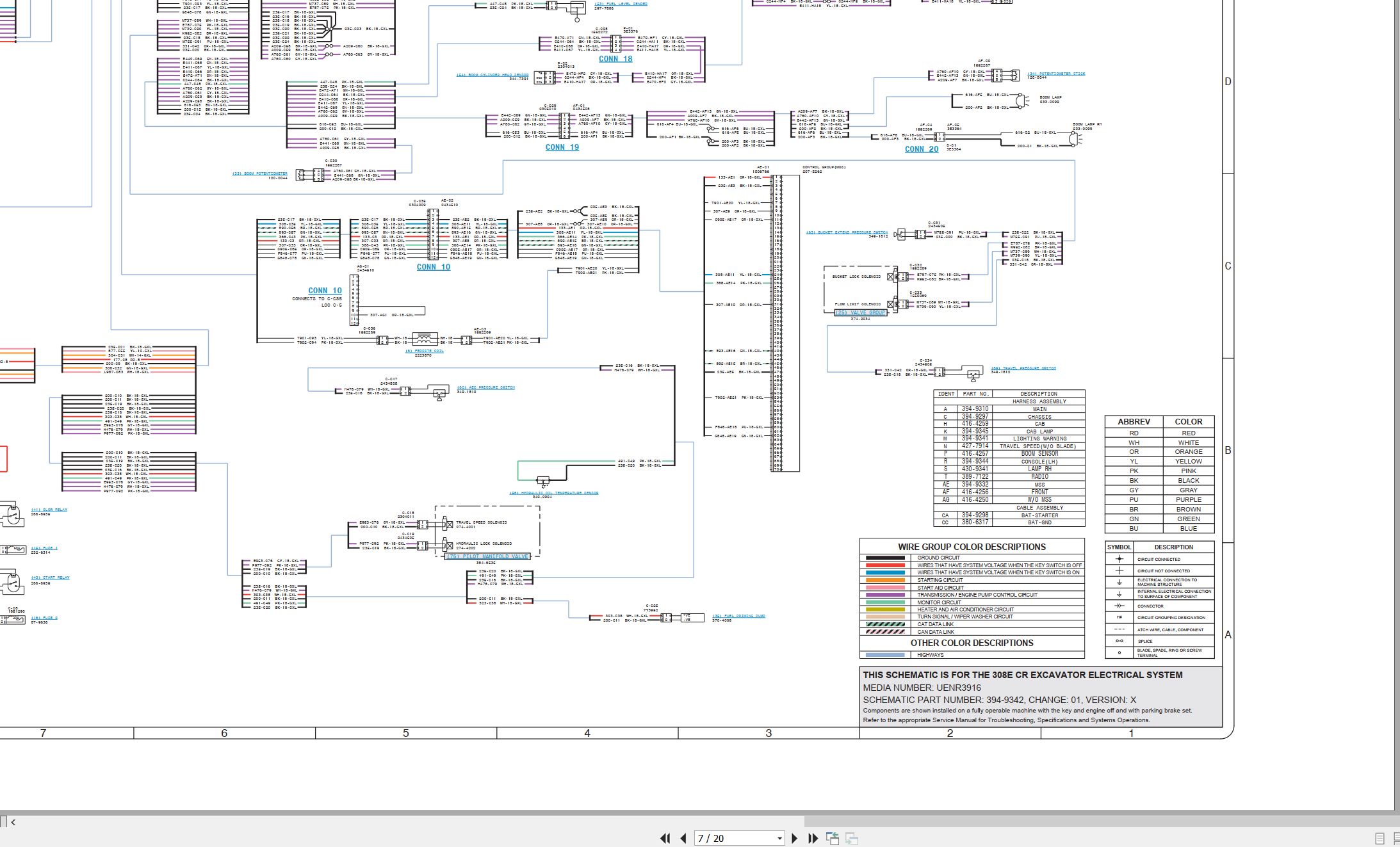Go to the first page
1400x847 pixels.
665,838
